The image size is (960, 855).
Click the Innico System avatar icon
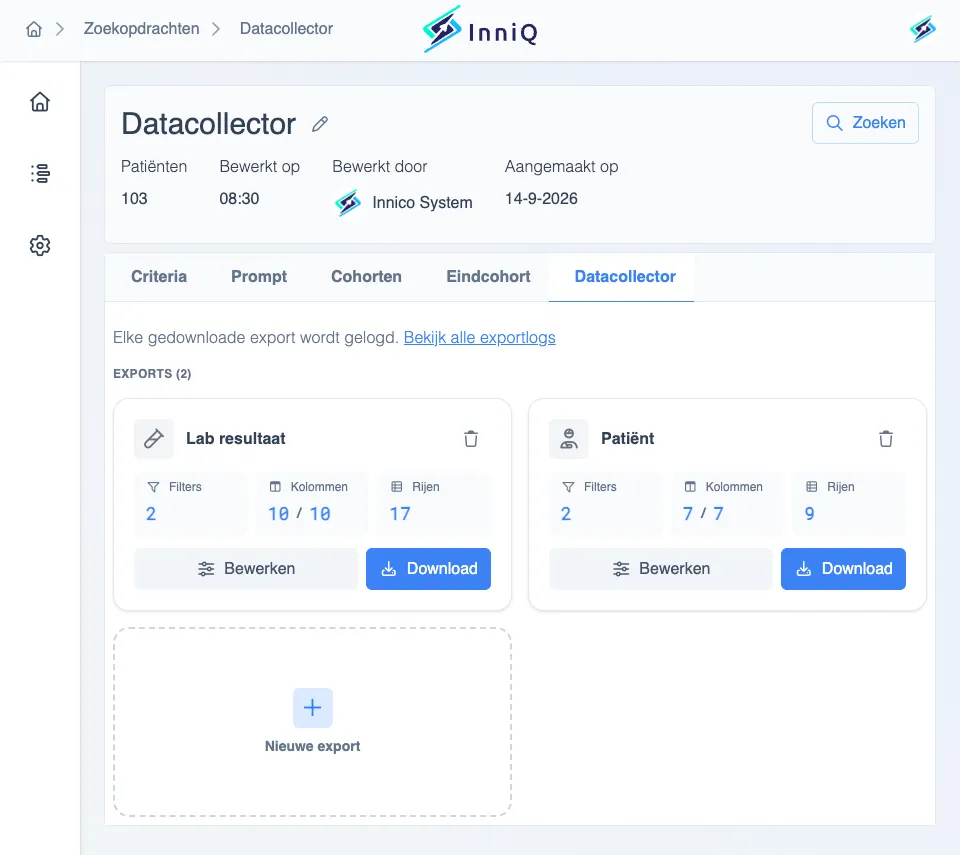click(348, 203)
